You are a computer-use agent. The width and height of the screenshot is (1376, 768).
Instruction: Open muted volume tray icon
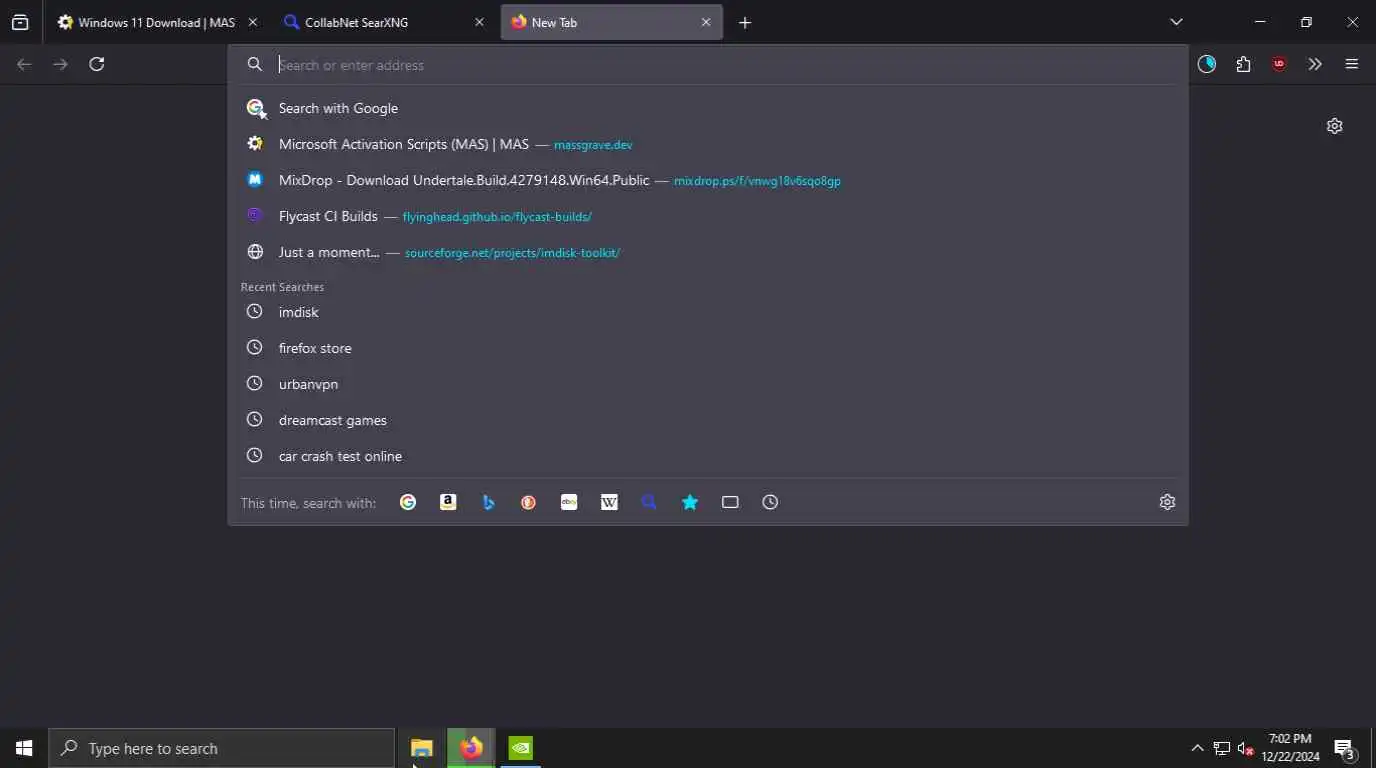pos(1245,748)
